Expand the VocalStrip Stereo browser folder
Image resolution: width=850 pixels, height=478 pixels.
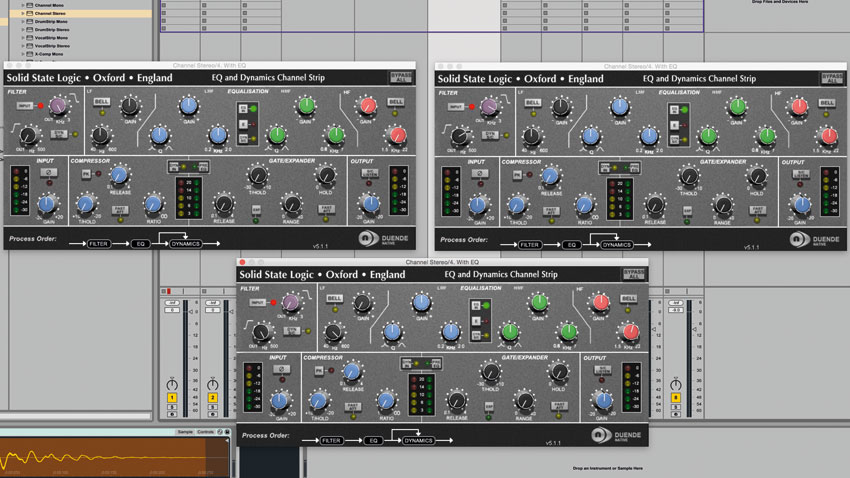pos(22,45)
